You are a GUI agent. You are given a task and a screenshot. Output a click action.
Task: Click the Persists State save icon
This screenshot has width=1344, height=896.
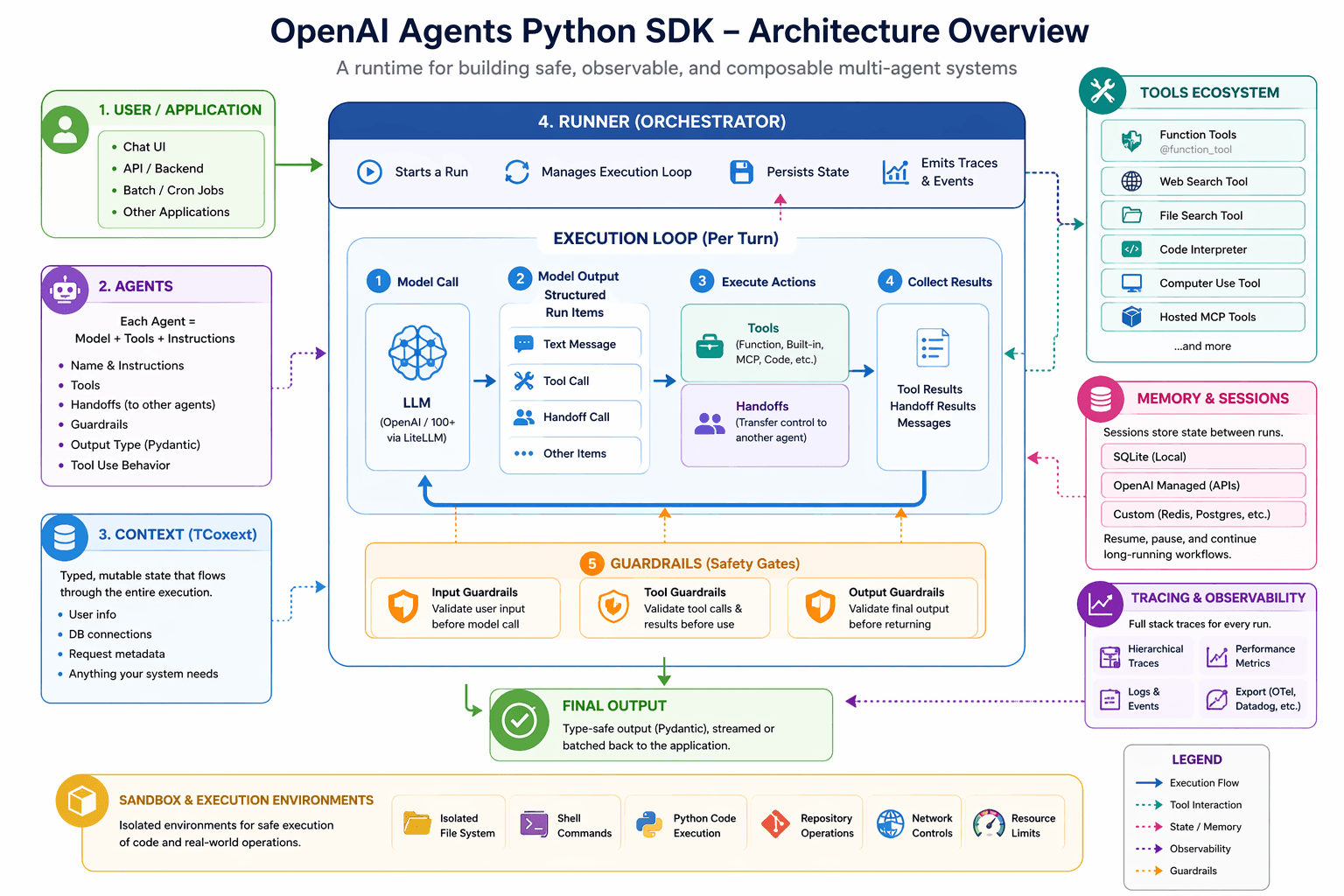pos(741,172)
